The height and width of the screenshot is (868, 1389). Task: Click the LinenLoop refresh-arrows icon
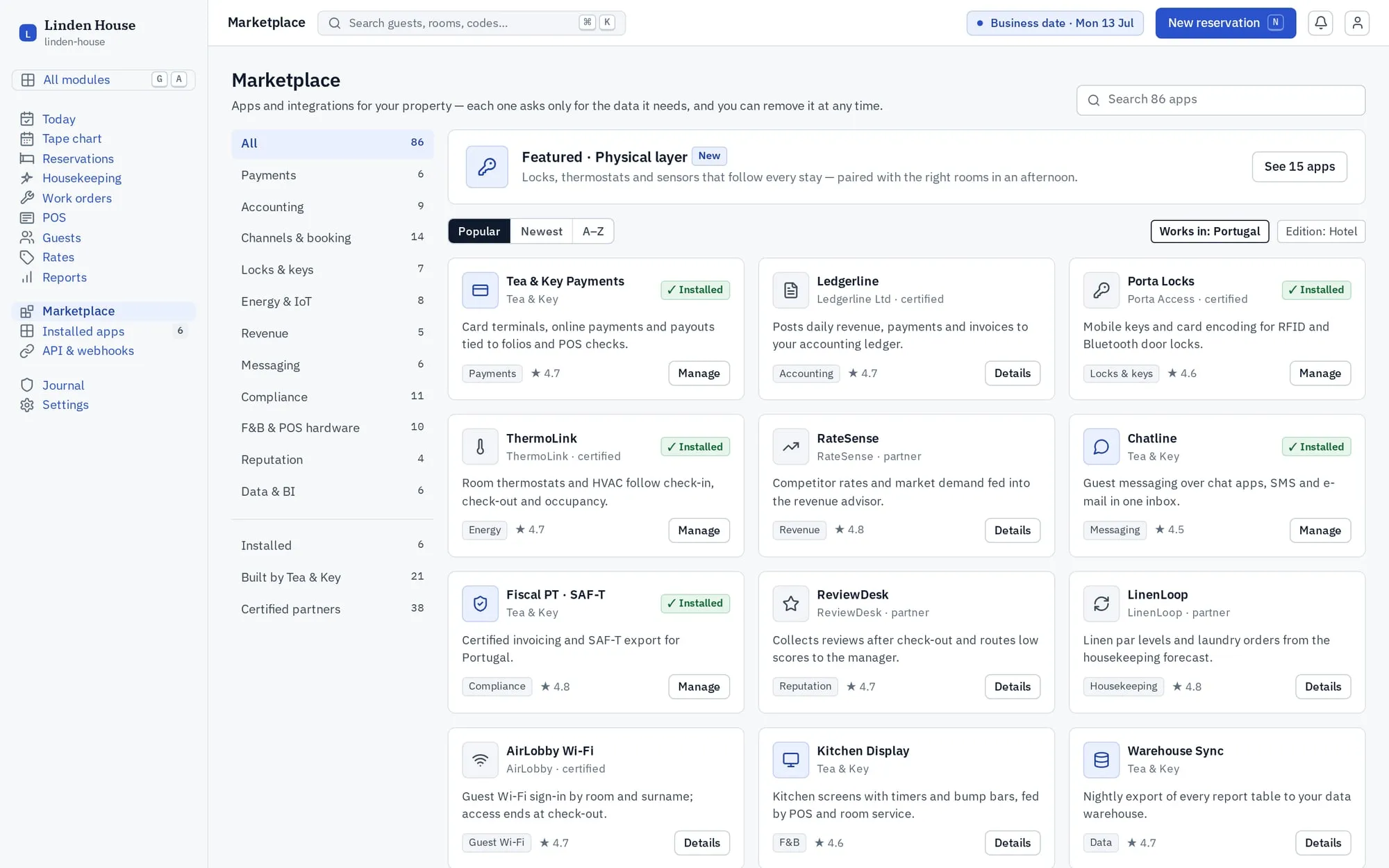tap(1101, 603)
